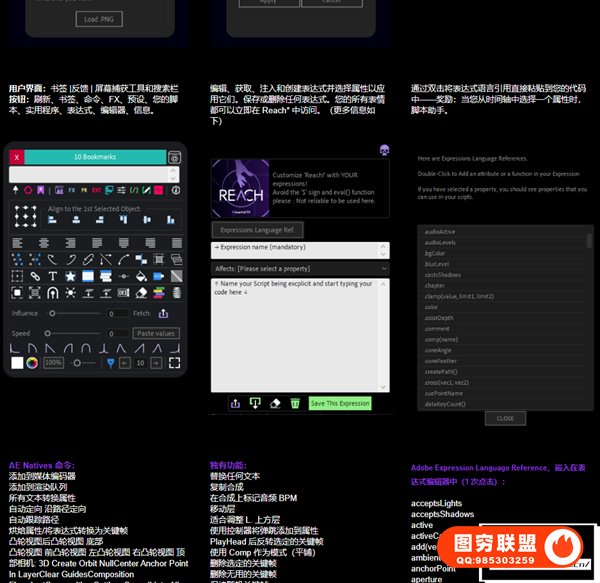Viewport: 600px width, 583px height.
Task: Open the info icon in Reach panel
Action: (x=176, y=190)
